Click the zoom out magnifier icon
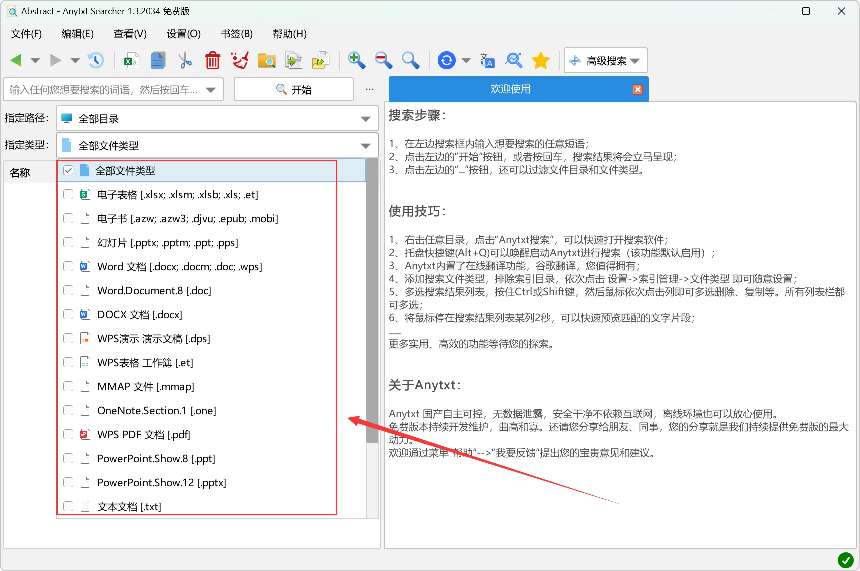 point(383,60)
